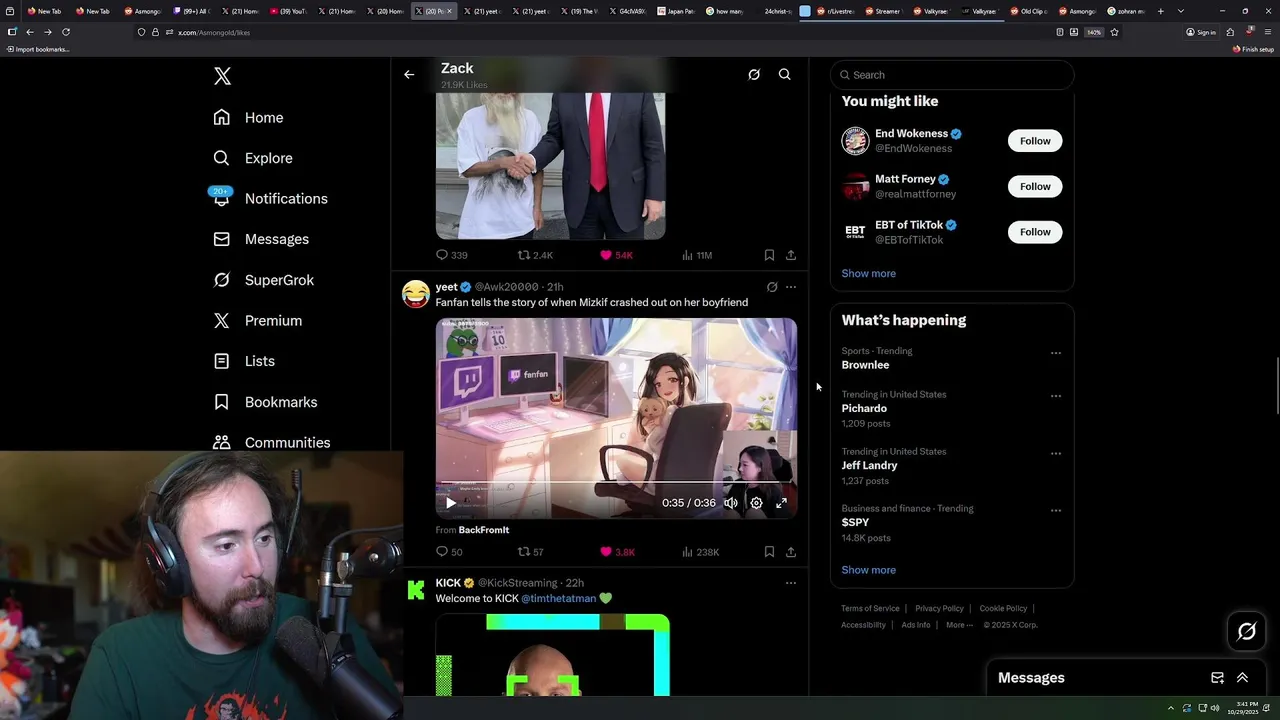Click the Grok icon on yeet's post

tap(772, 287)
